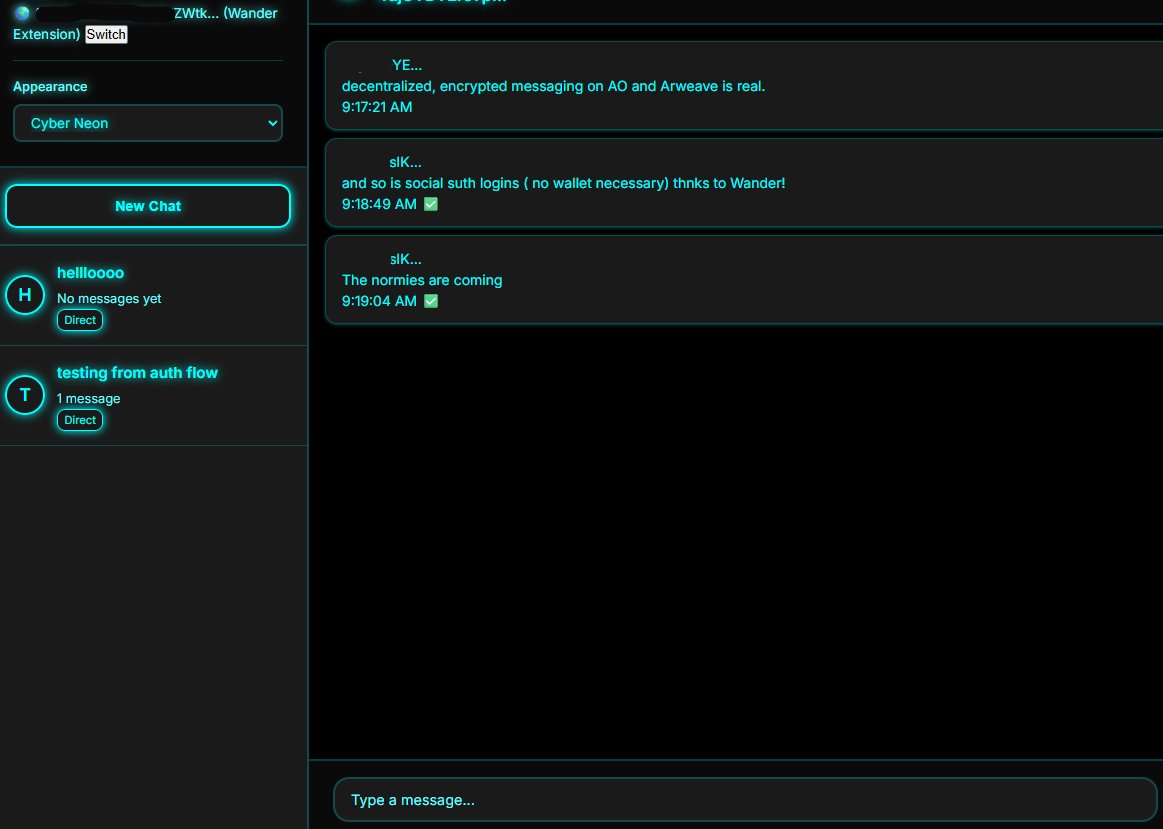Select the message about decentralized encrypted messaging
The height and width of the screenshot is (829, 1163).
744,86
